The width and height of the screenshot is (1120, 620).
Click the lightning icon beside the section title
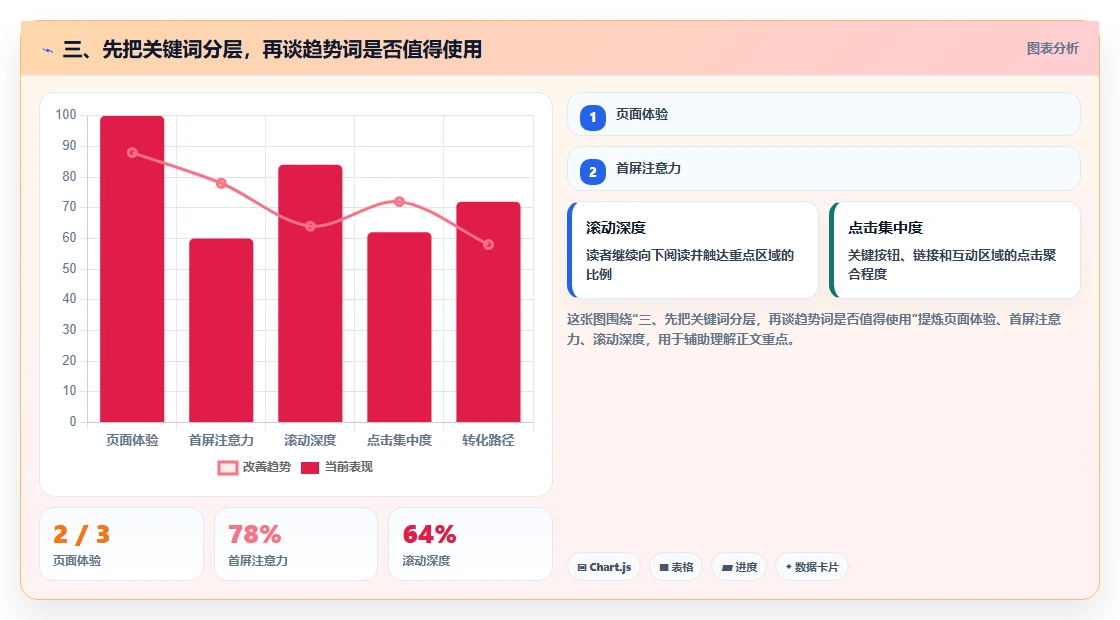click(x=48, y=50)
